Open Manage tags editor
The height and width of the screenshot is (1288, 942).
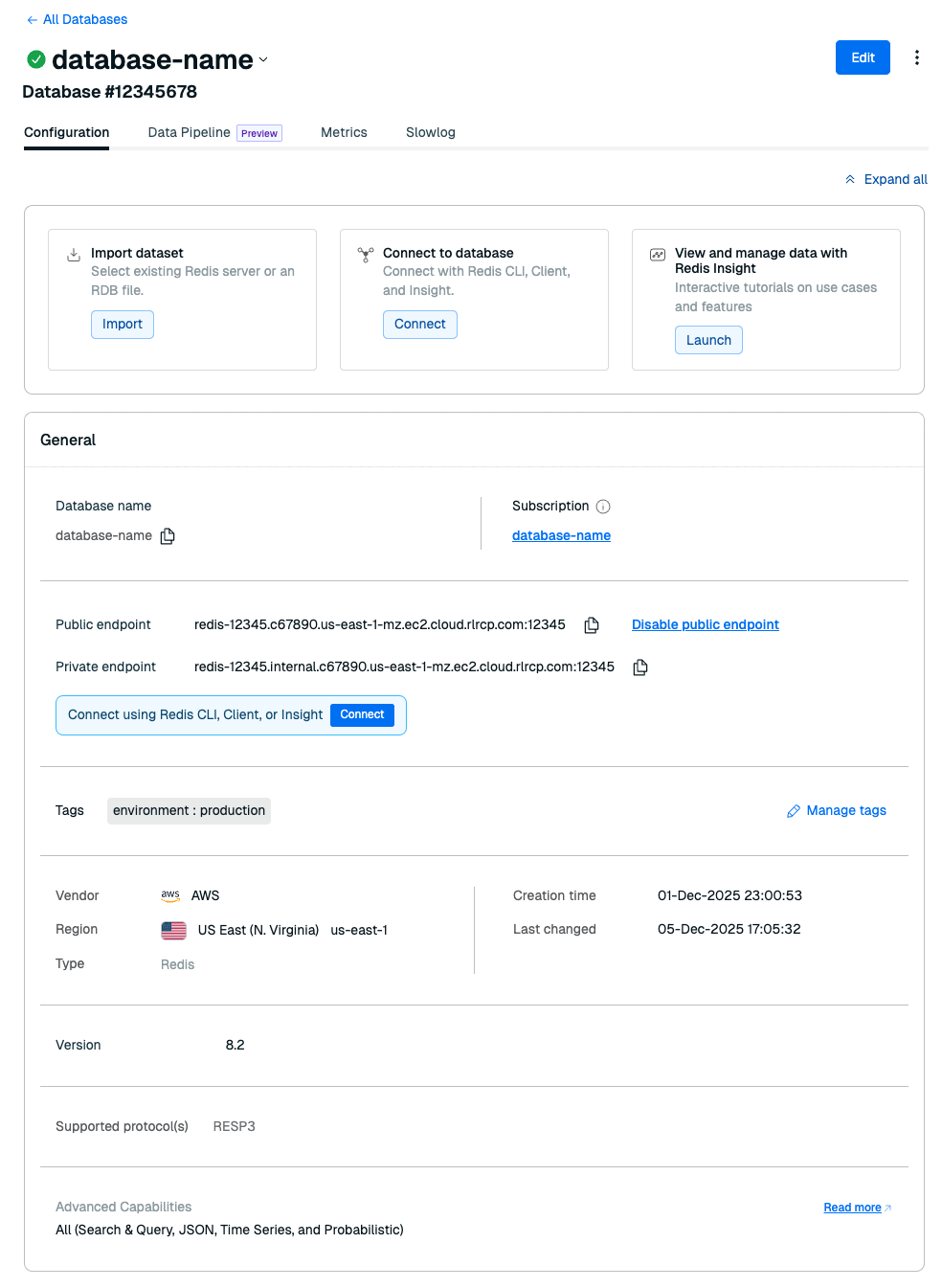tap(837, 810)
